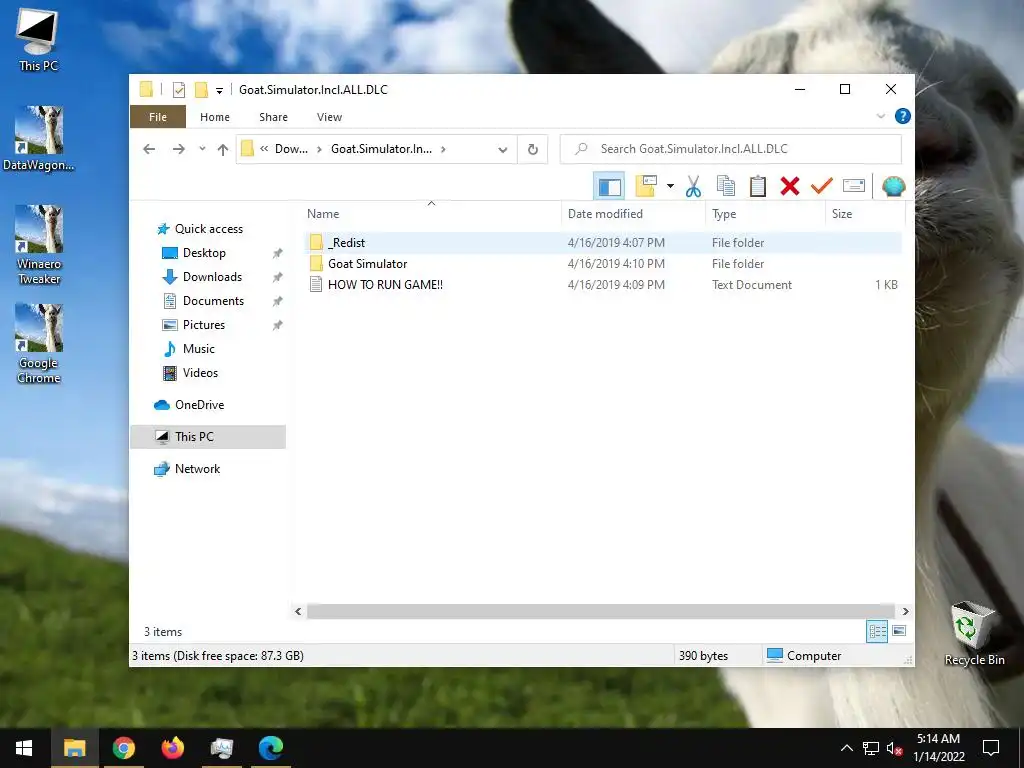Open Customize Quick Access Toolbar dropdown
Screen dimensions: 1024x768
click(x=219, y=90)
